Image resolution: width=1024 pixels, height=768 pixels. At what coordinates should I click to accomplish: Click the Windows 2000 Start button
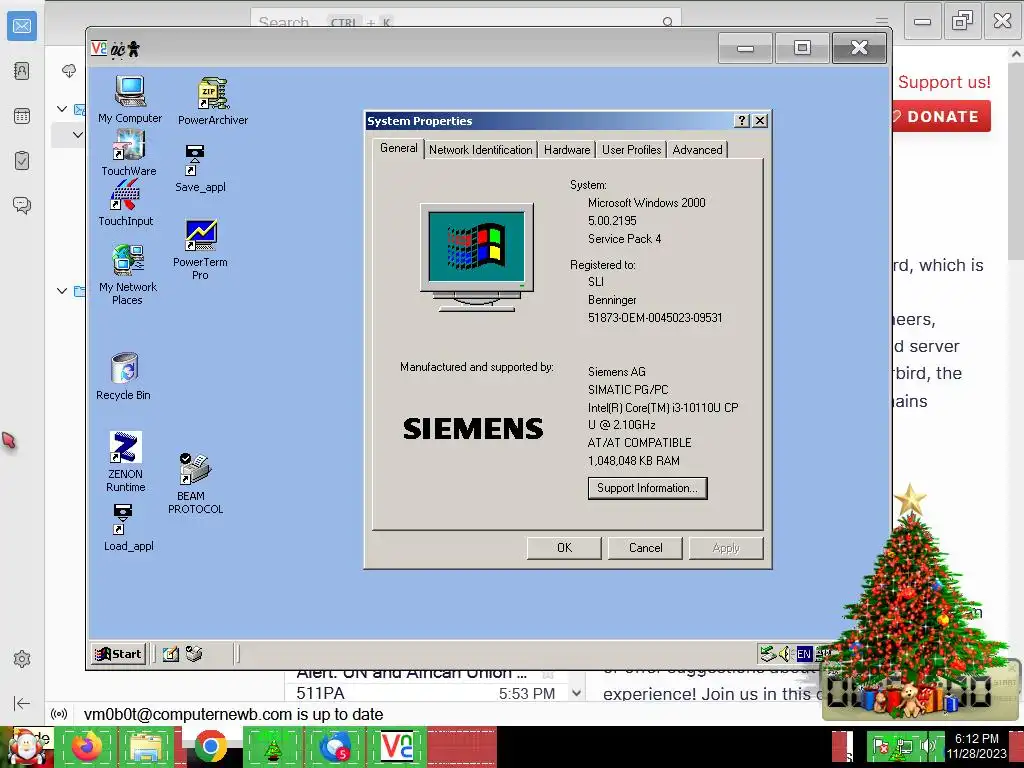coord(118,654)
